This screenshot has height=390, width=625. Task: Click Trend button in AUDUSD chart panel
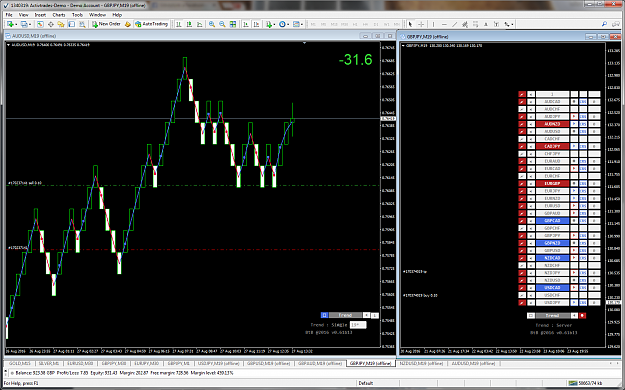click(345, 315)
